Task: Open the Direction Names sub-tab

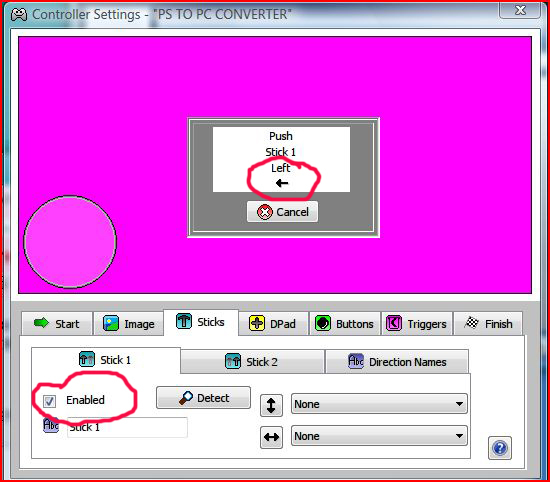Action: (x=397, y=361)
